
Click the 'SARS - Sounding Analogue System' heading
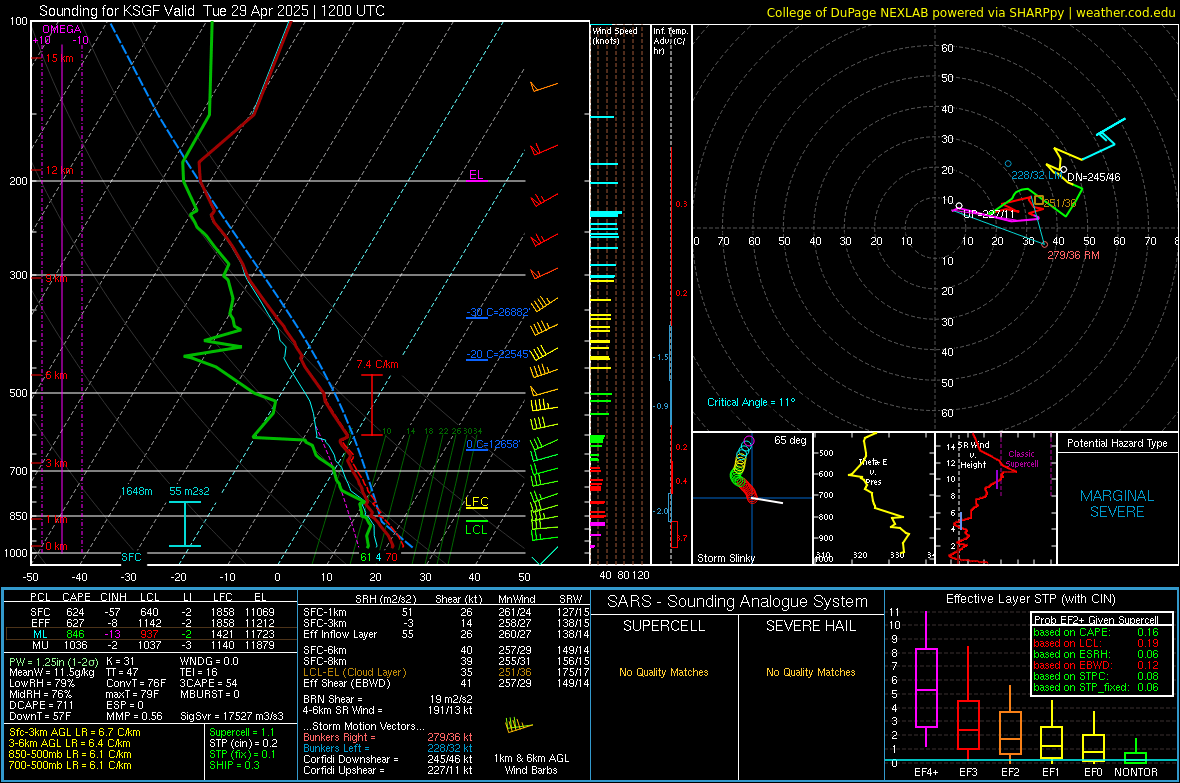click(737, 601)
